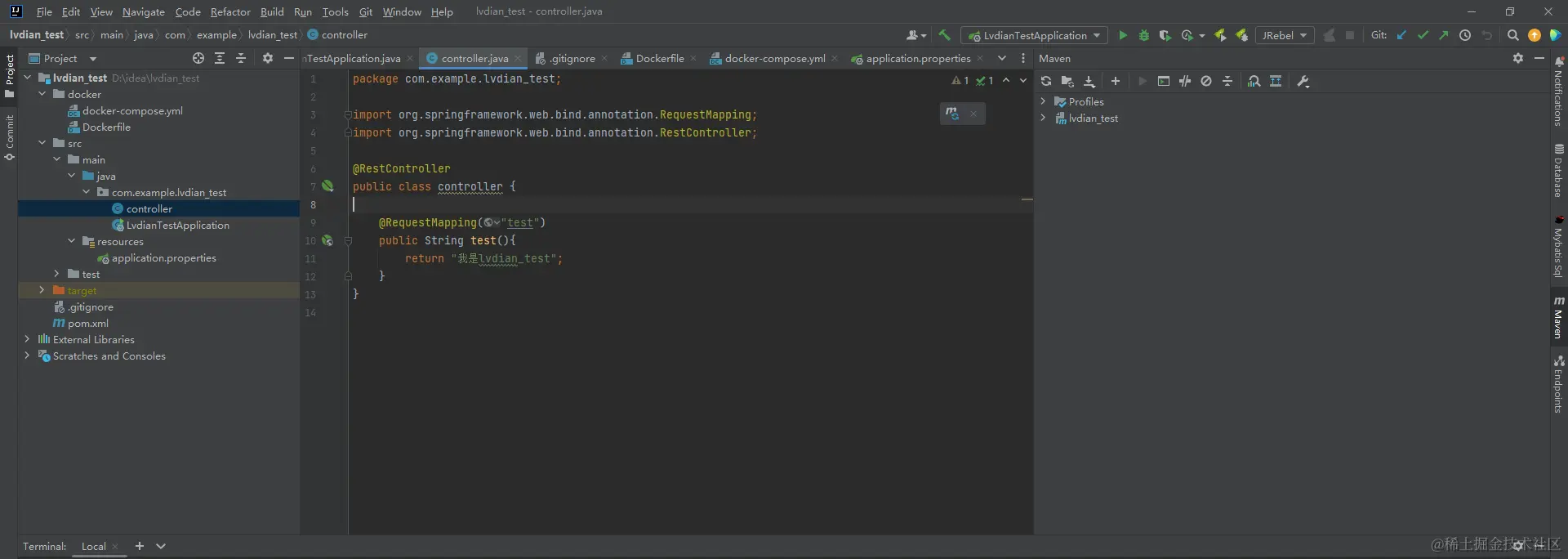Viewport: 1568px width, 559px height.
Task: Close the controller.java tab
Action: [518, 58]
